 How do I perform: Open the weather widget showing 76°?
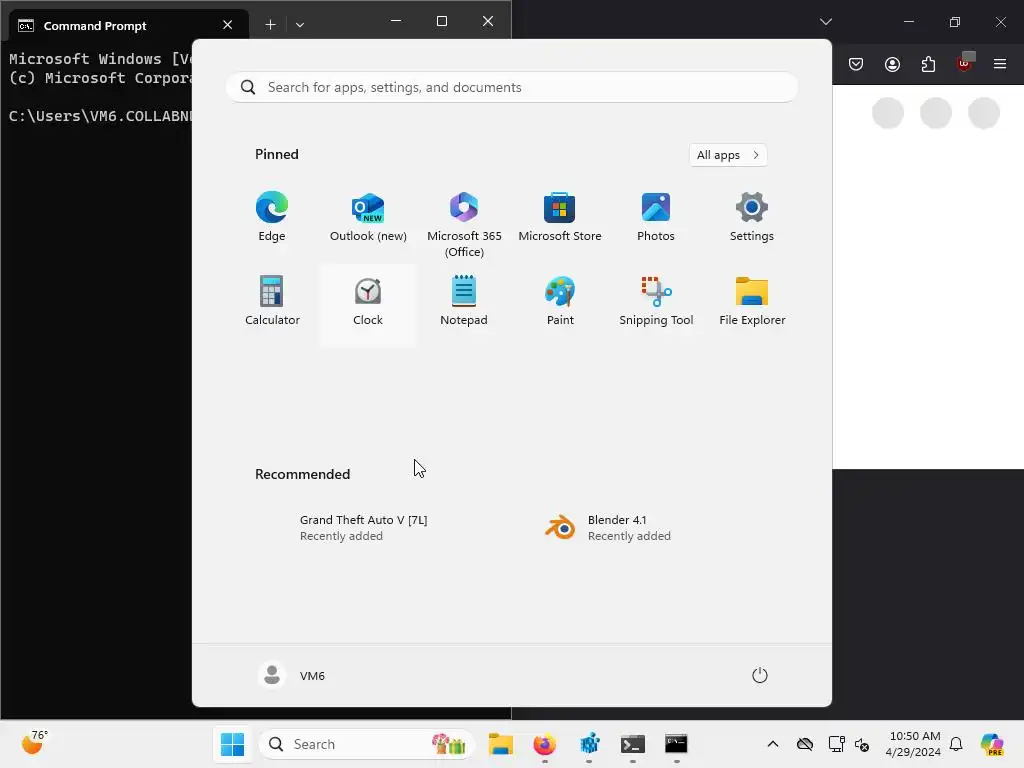coord(35,744)
